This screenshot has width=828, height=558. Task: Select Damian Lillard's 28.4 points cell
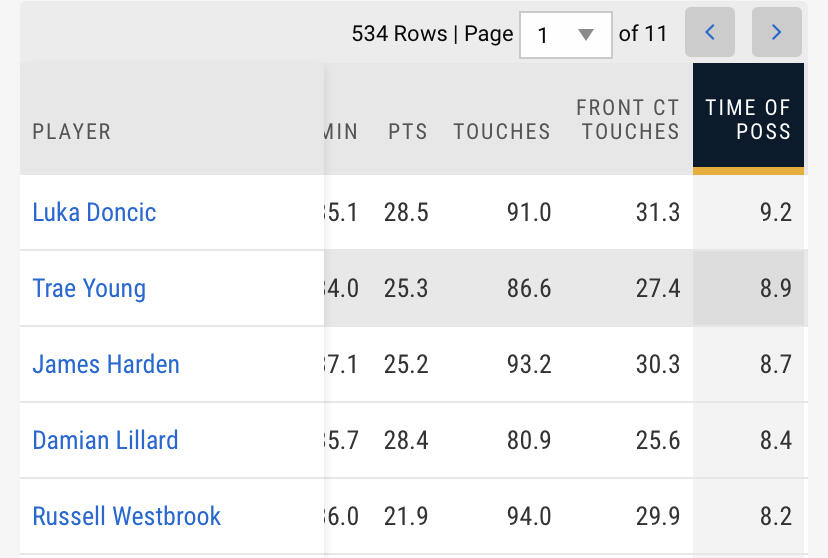406,440
